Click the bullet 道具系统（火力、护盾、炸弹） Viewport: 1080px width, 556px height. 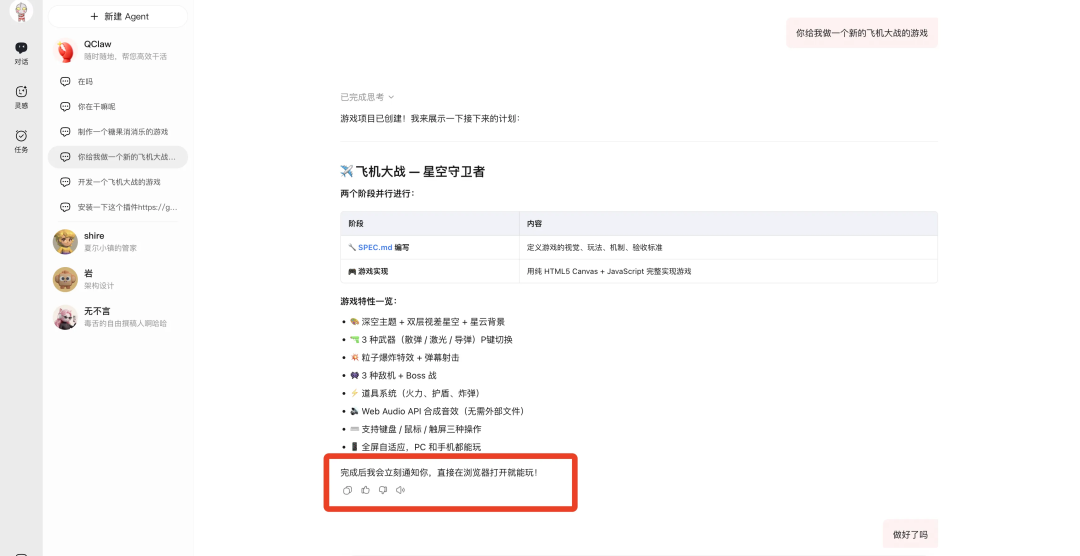(x=415, y=393)
